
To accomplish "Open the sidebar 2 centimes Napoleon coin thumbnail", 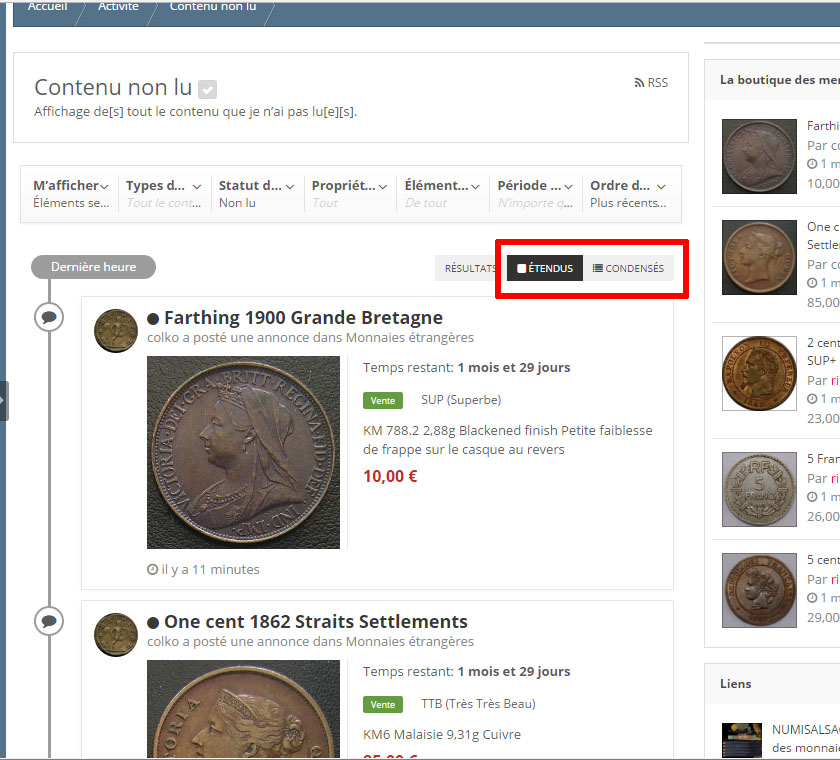I will tap(759, 373).
